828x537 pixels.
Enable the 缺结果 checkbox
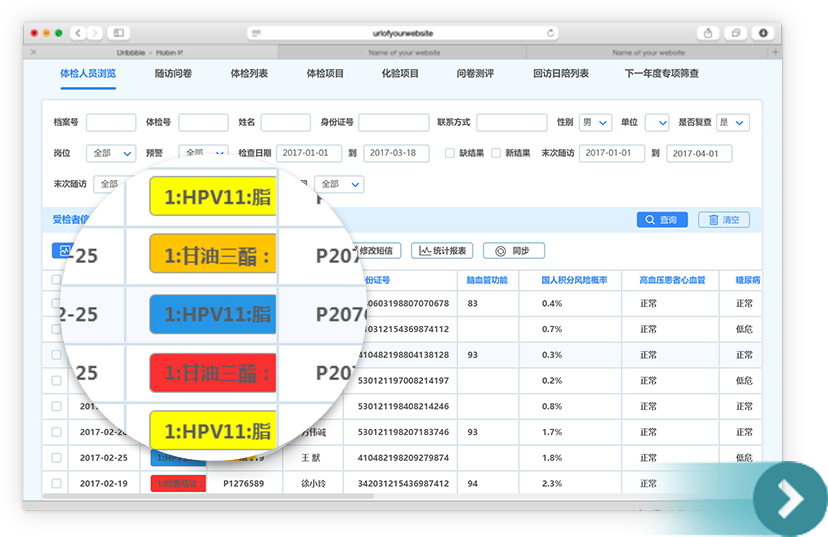coord(450,153)
